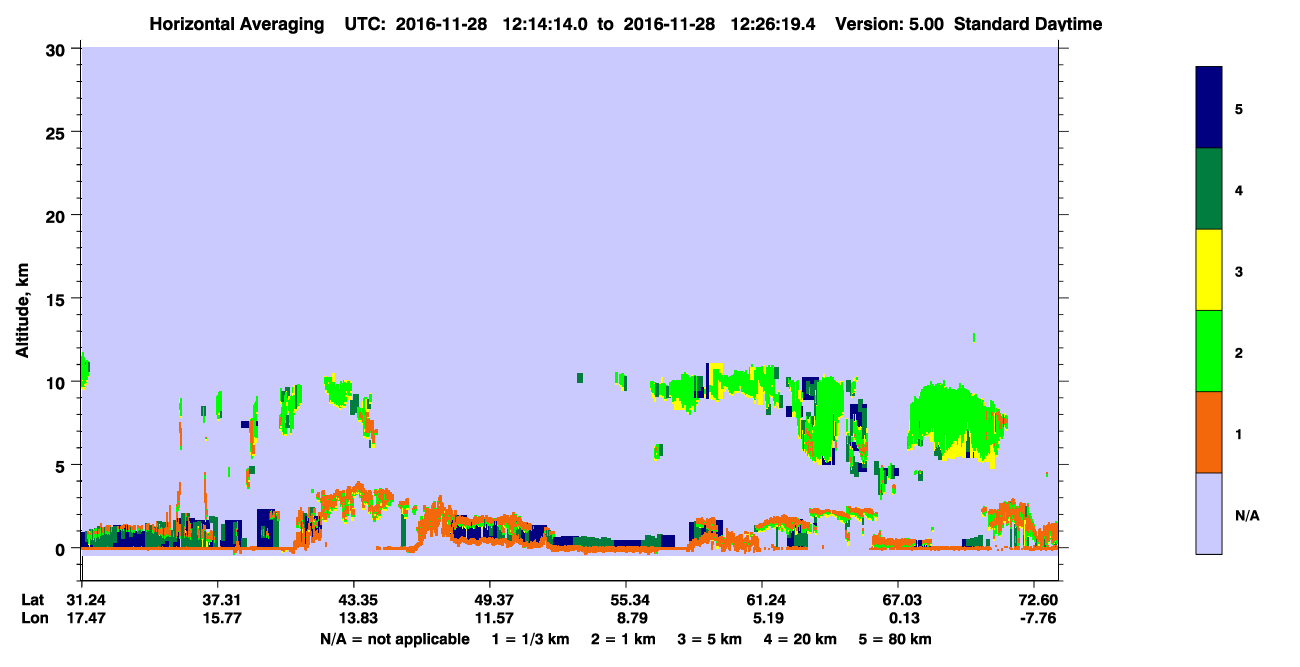Click the end time '12:26:19.4'
The width and height of the screenshot is (1300, 667).
pyautogui.click(x=772, y=24)
